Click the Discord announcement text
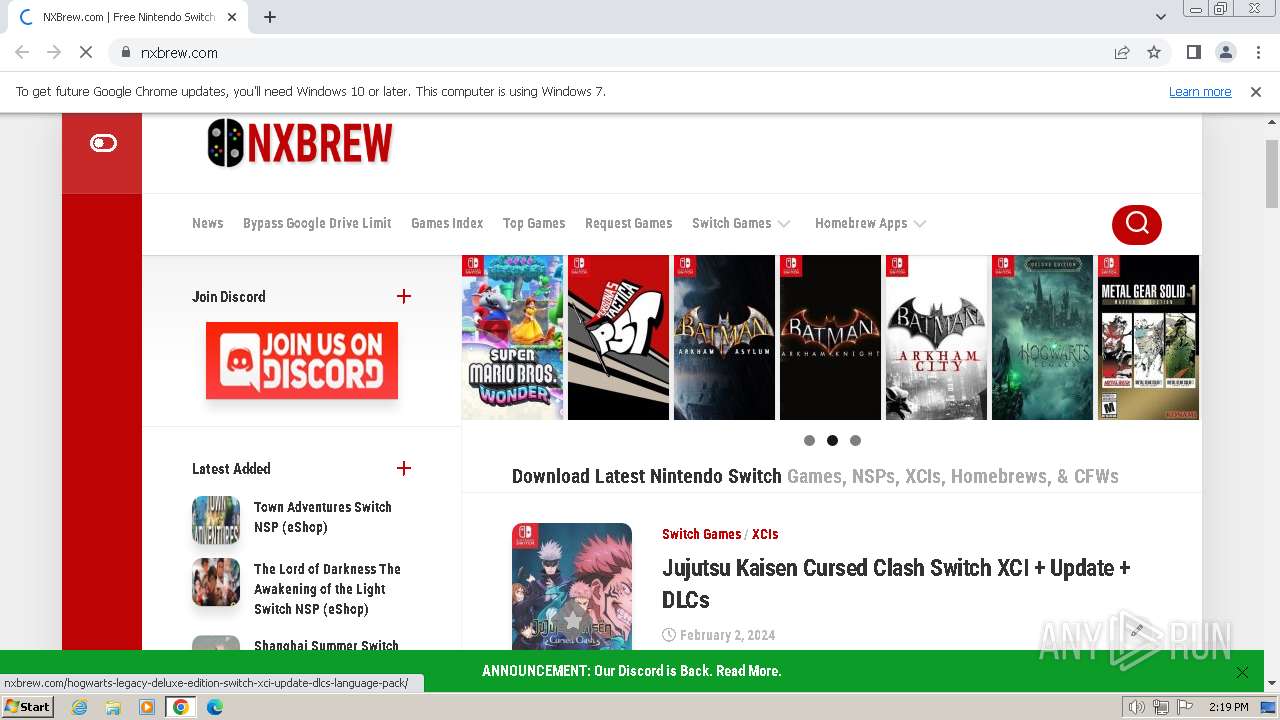The width and height of the screenshot is (1280, 720). pyautogui.click(x=632, y=671)
